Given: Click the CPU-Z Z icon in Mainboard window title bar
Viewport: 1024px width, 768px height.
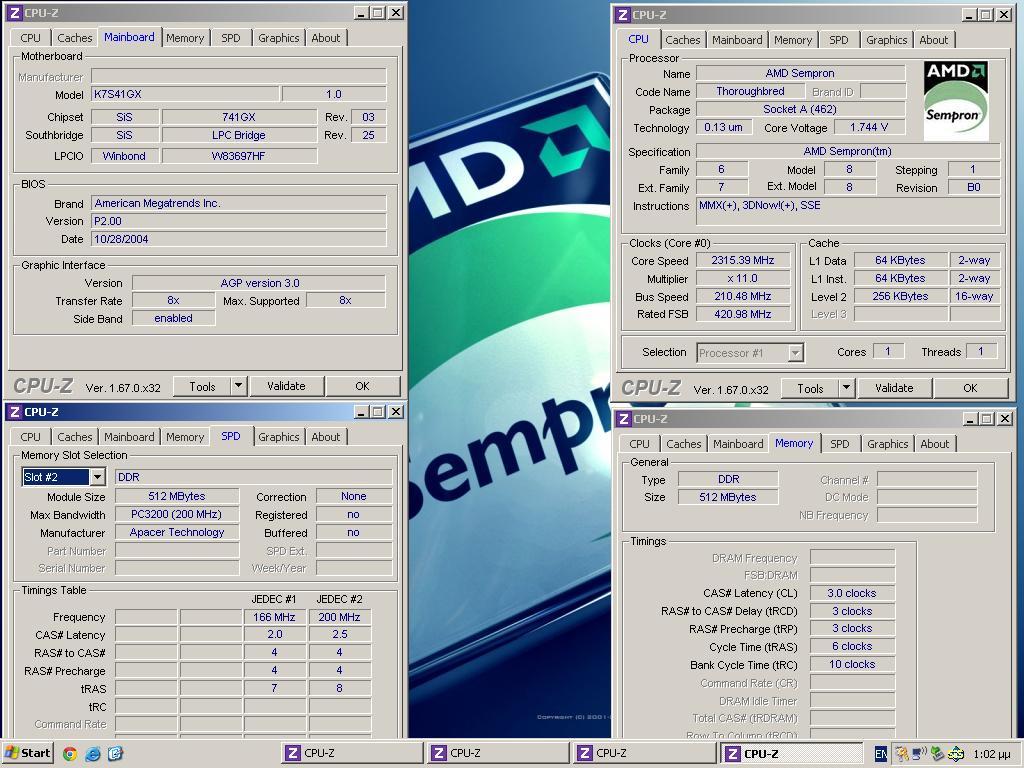Looking at the screenshot, I should 15,12.
